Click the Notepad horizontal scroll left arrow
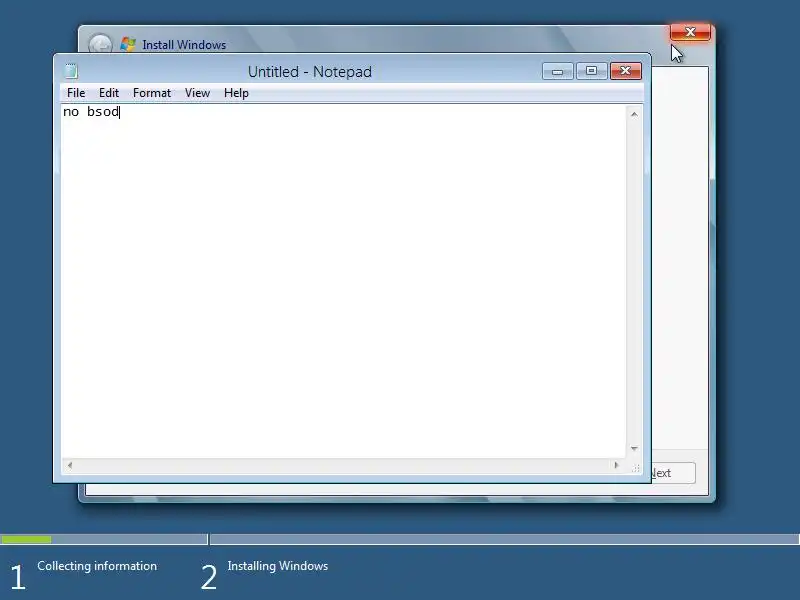Image resolution: width=800 pixels, height=600 pixels. click(x=70, y=465)
